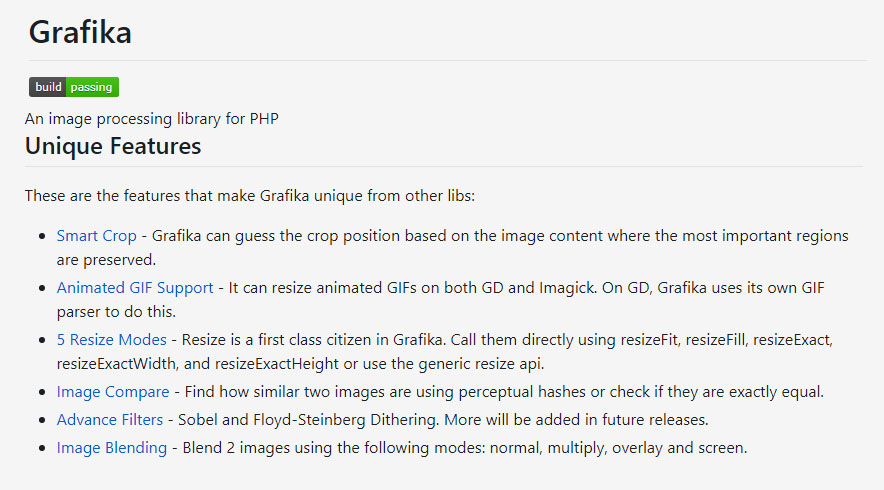Screen dimensions: 884x490
Task: Click the green 'passing' status badge
Action: pos(92,87)
